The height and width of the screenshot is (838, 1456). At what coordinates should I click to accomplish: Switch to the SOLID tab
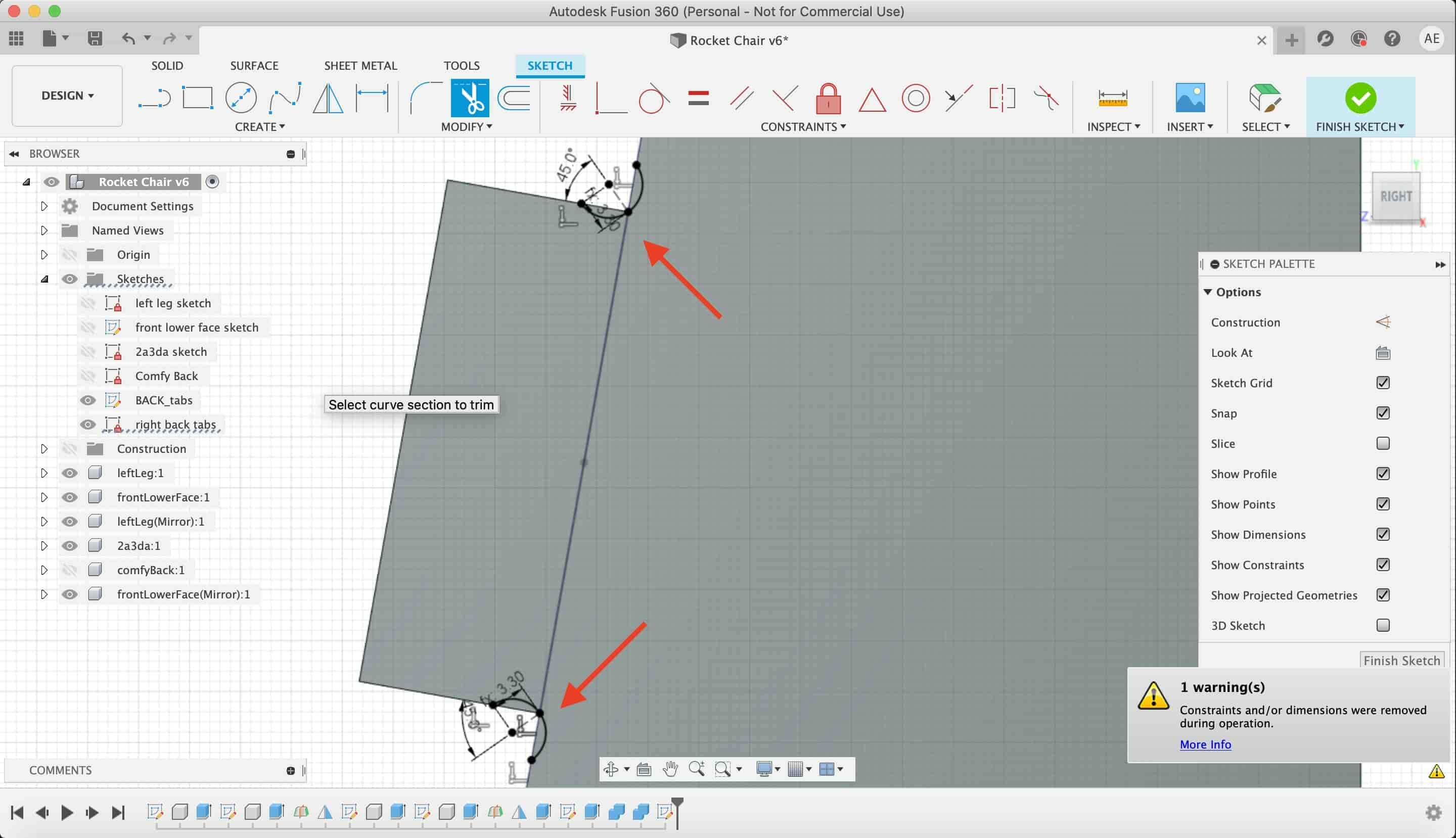pyautogui.click(x=167, y=66)
